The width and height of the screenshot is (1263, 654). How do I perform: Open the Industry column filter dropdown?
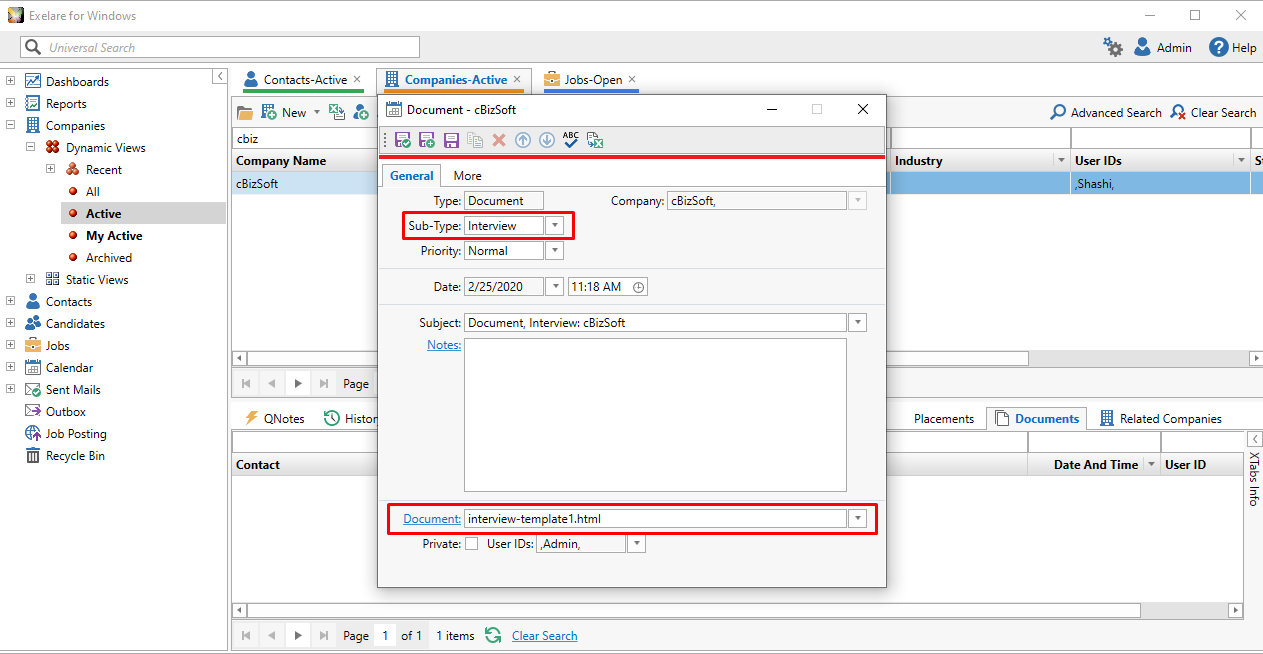point(1061,161)
